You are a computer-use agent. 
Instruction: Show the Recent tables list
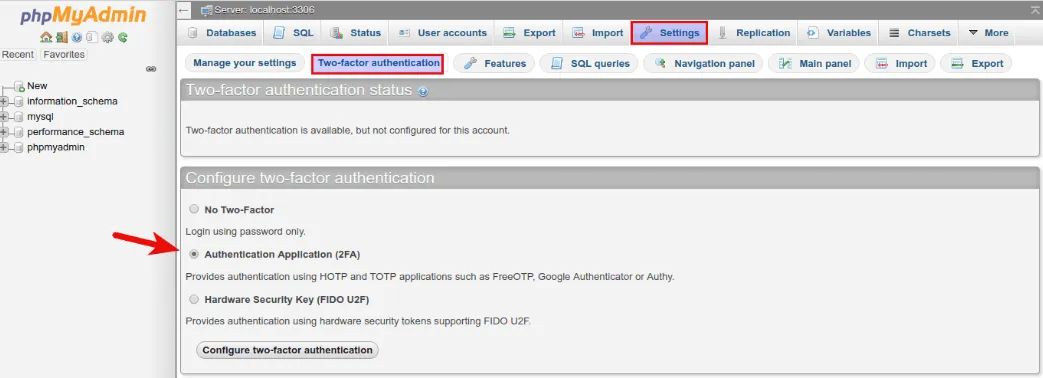point(18,55)
